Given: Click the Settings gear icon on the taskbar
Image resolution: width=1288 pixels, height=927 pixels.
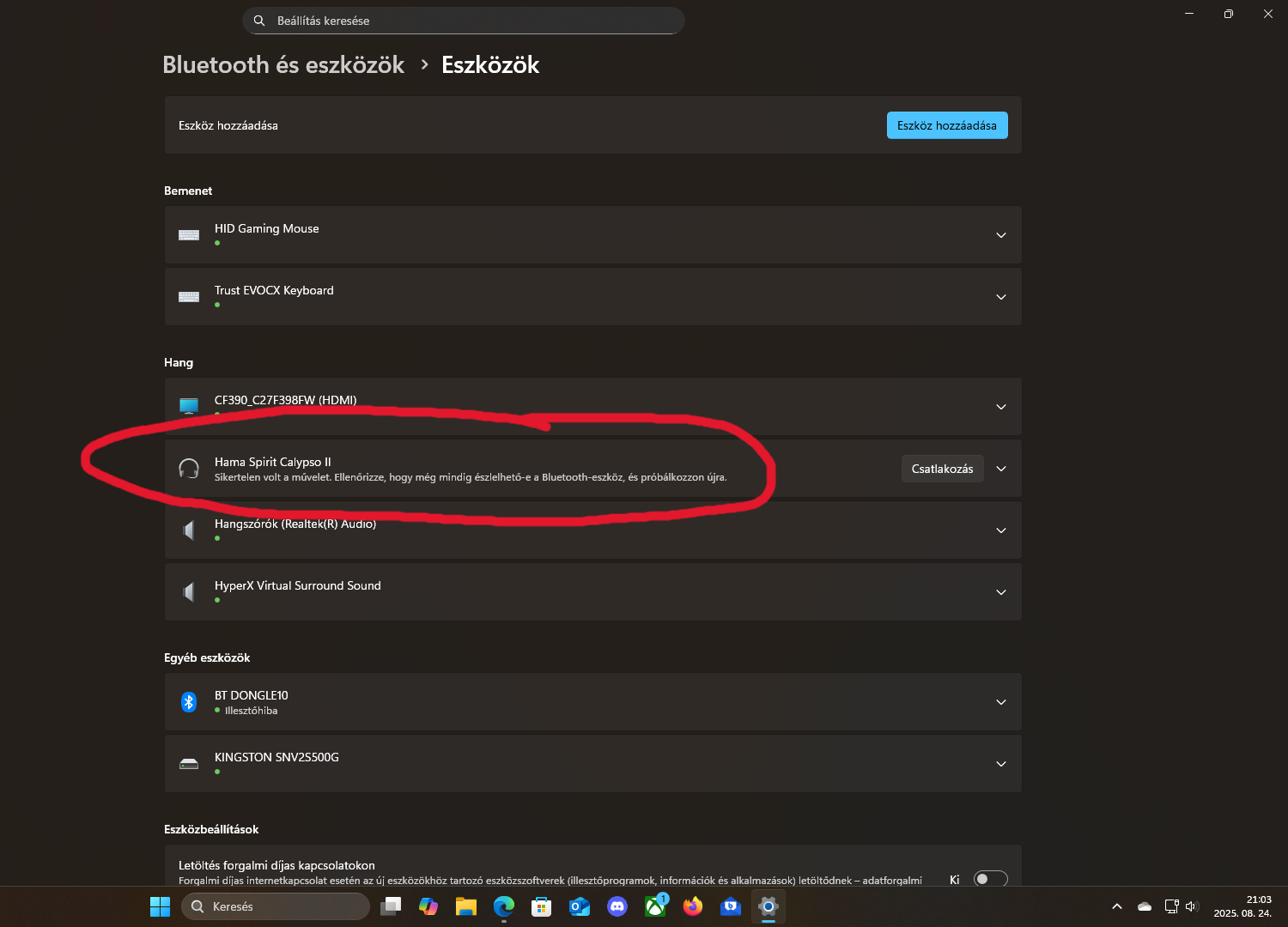Looking at the screenshot, I should point(769,906).
